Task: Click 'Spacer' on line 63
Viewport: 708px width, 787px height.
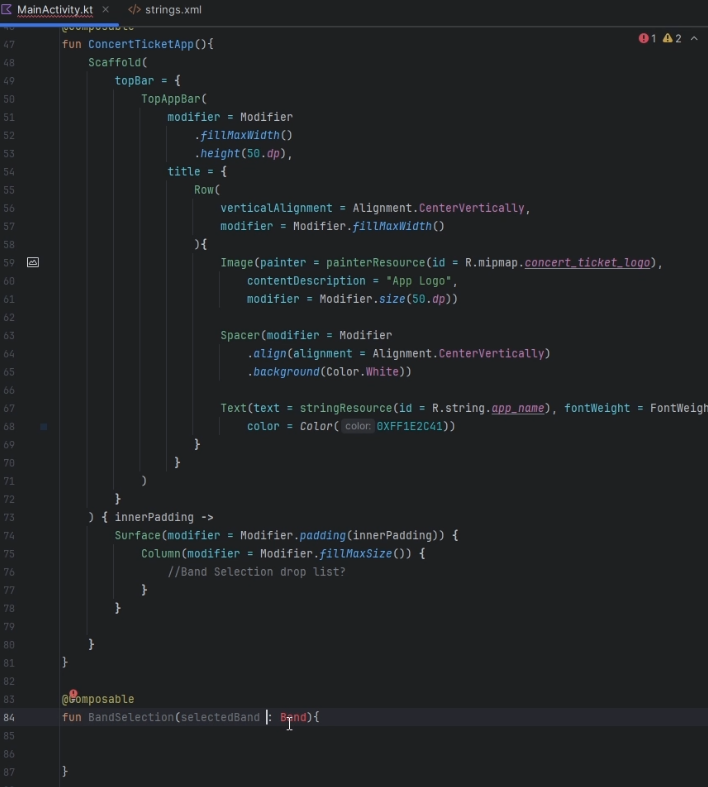Action: [x=240, y=335]
